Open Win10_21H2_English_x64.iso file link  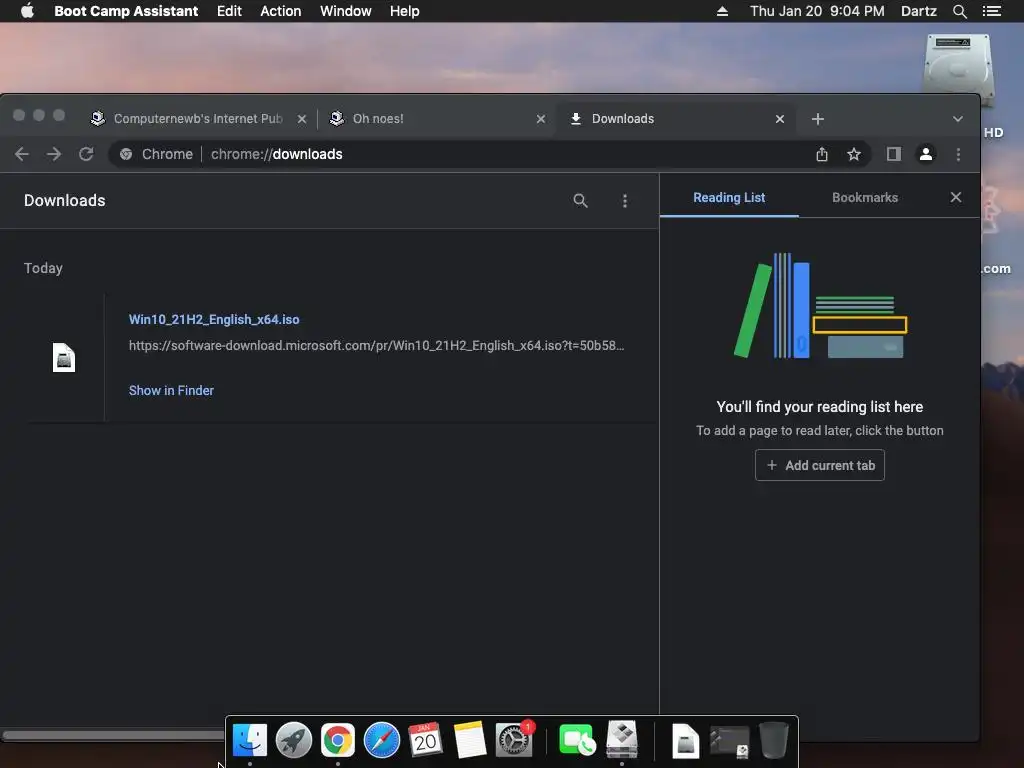214,319
